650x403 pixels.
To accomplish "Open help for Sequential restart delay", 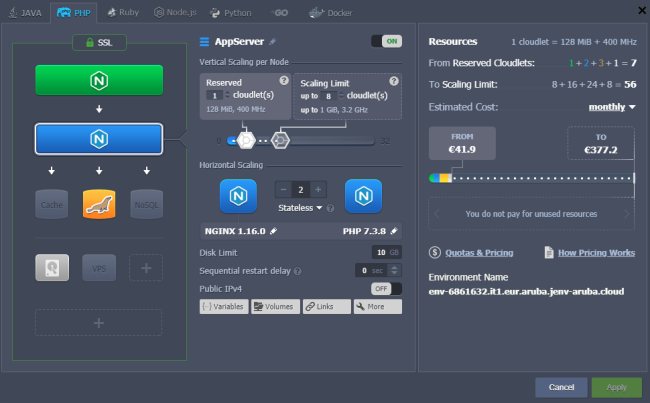I will point(297,271).
